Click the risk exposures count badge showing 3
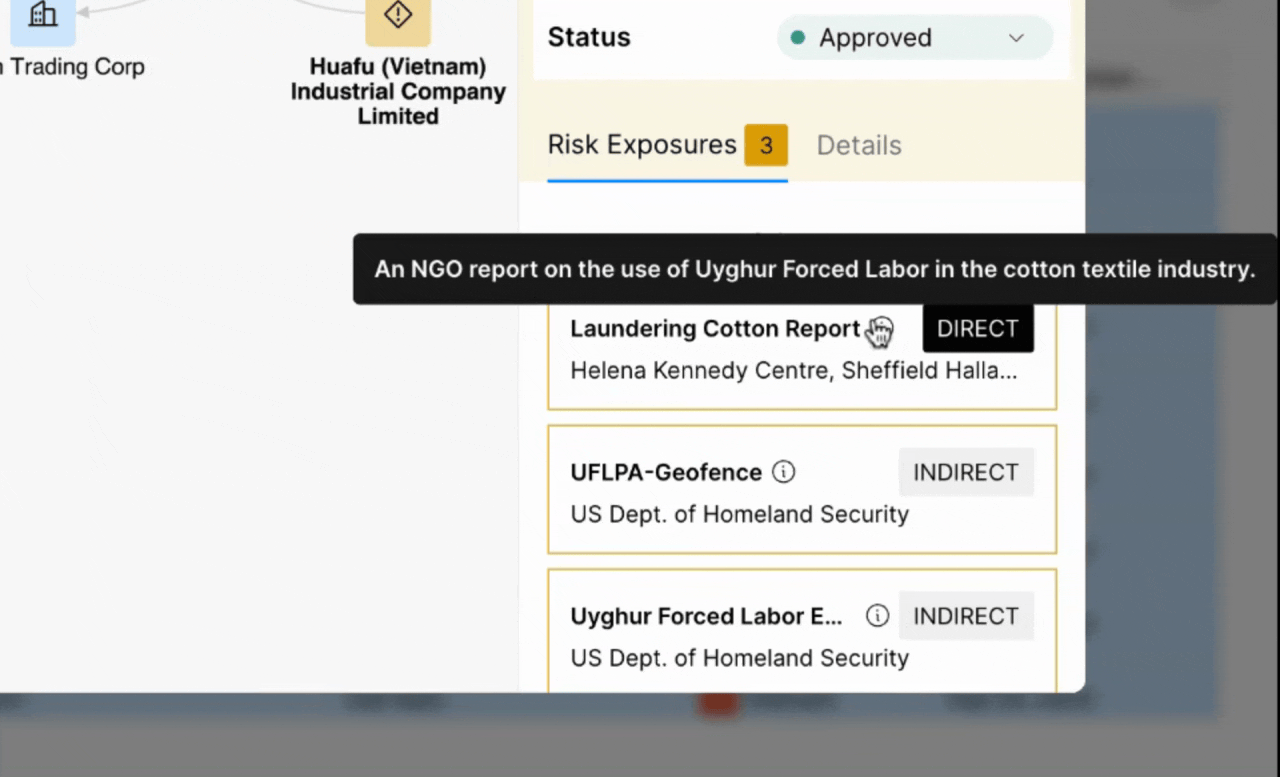The image size is (1280, 777). point(766,145)
